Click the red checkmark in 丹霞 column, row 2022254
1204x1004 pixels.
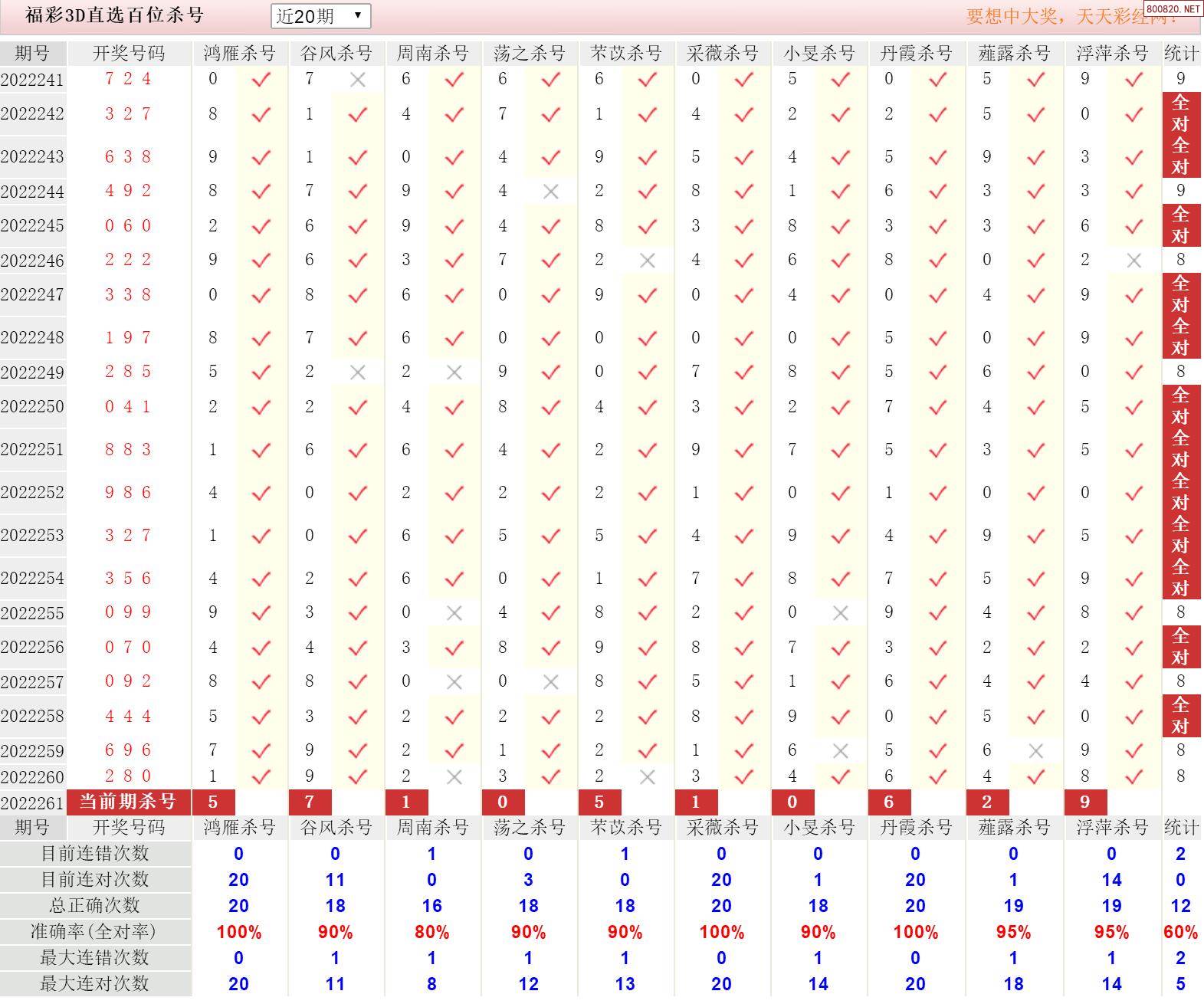pyautogui.click(x=937, y=579)
